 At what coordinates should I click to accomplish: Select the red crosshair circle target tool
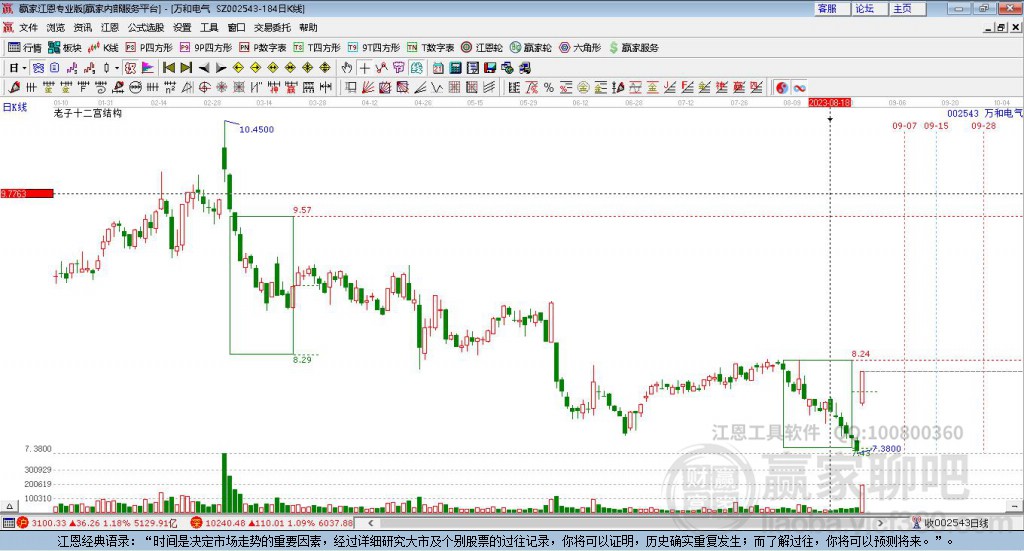tap(204, 87)
